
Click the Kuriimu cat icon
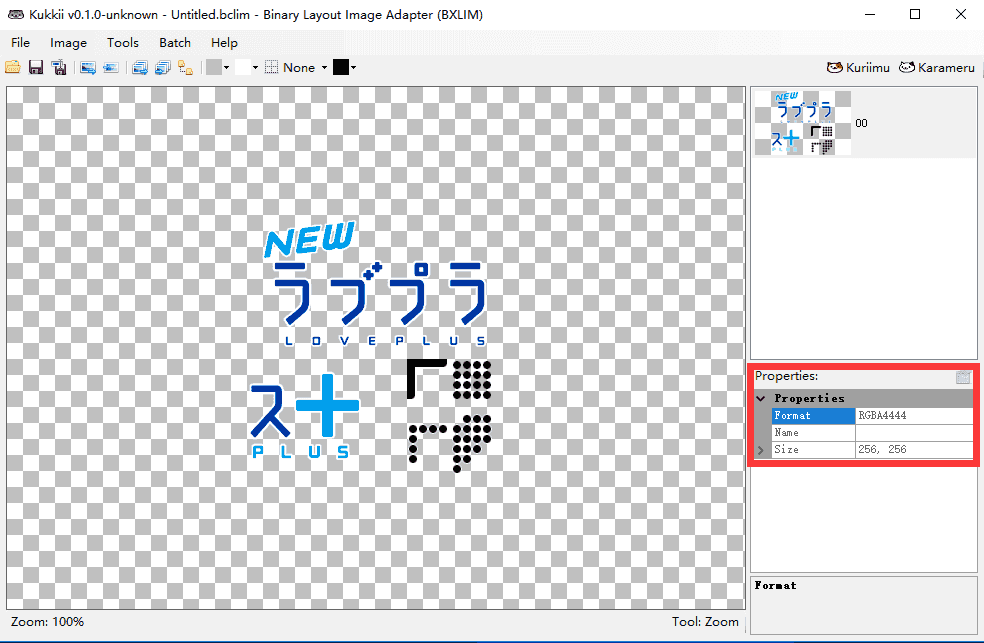pos(835,67)
